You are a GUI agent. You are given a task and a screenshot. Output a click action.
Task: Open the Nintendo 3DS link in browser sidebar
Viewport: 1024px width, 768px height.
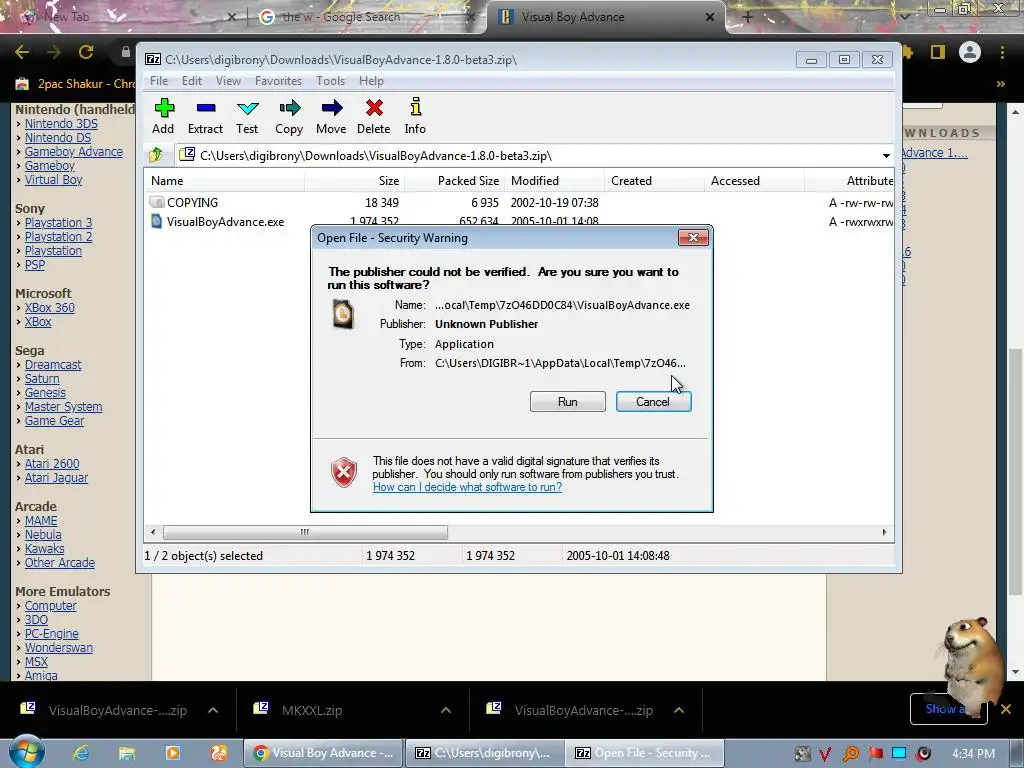tap(61, 123)
